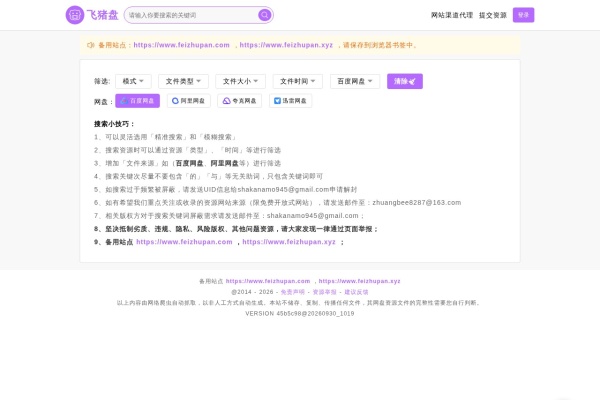This screenshot has height=400, width=600.
Task: Open feizhupan.com link in tip 9
Action: click(184, 242)
